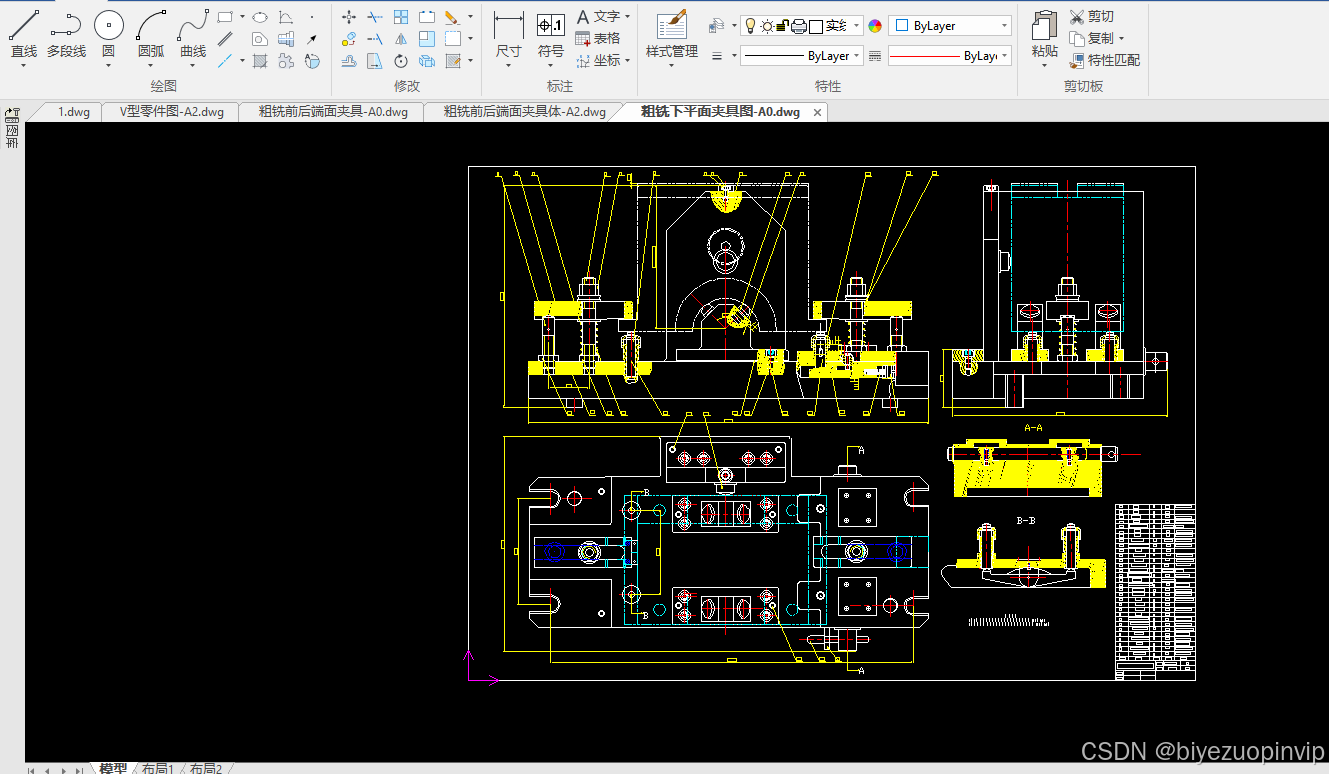Click the 特性匹配 match properties button
1329x774 pixels.
pos(1104,60)
